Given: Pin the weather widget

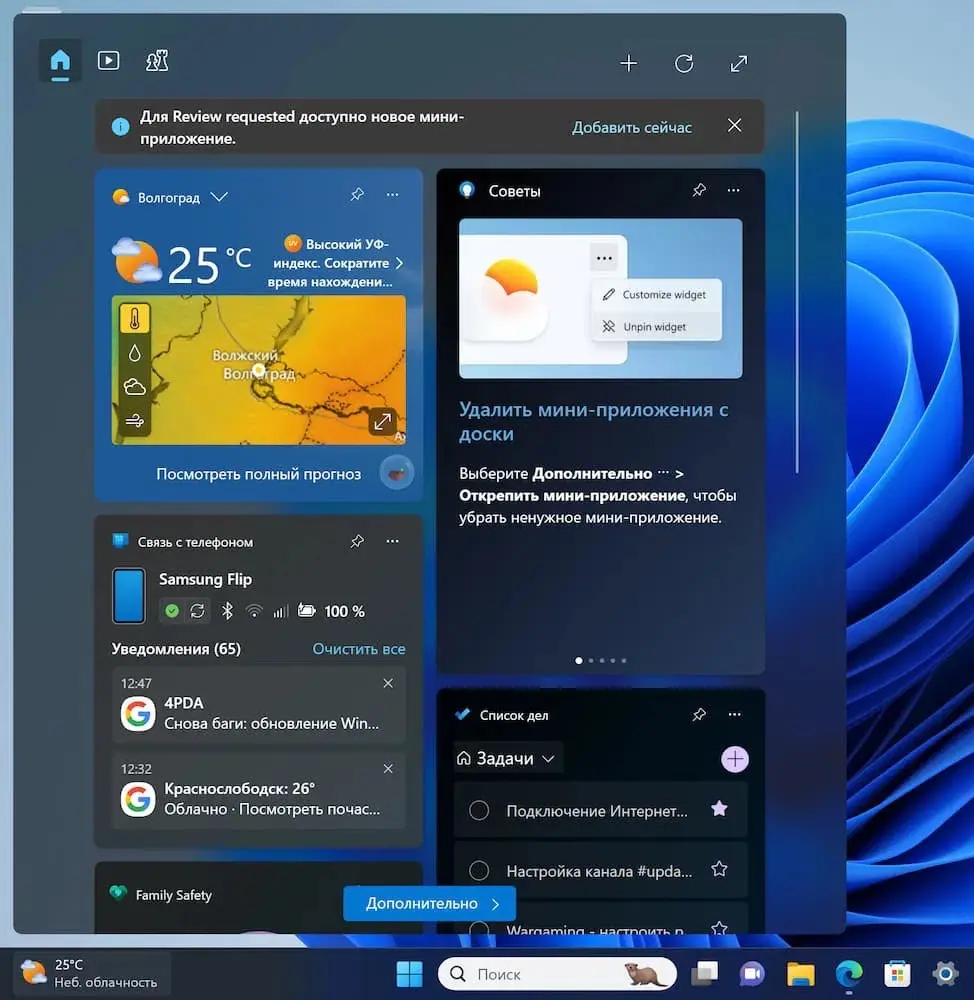Looking at the screenshot, I should tap(357, 195).
